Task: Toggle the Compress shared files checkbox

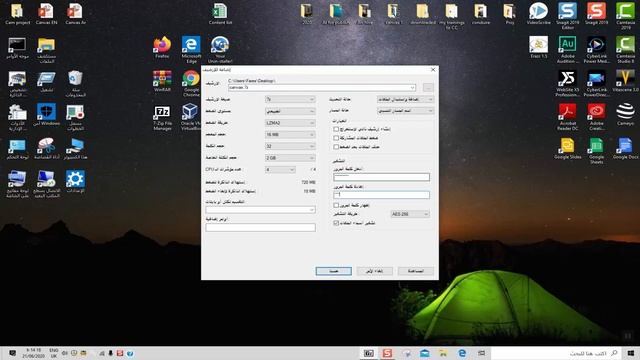Action: point(336,138)
